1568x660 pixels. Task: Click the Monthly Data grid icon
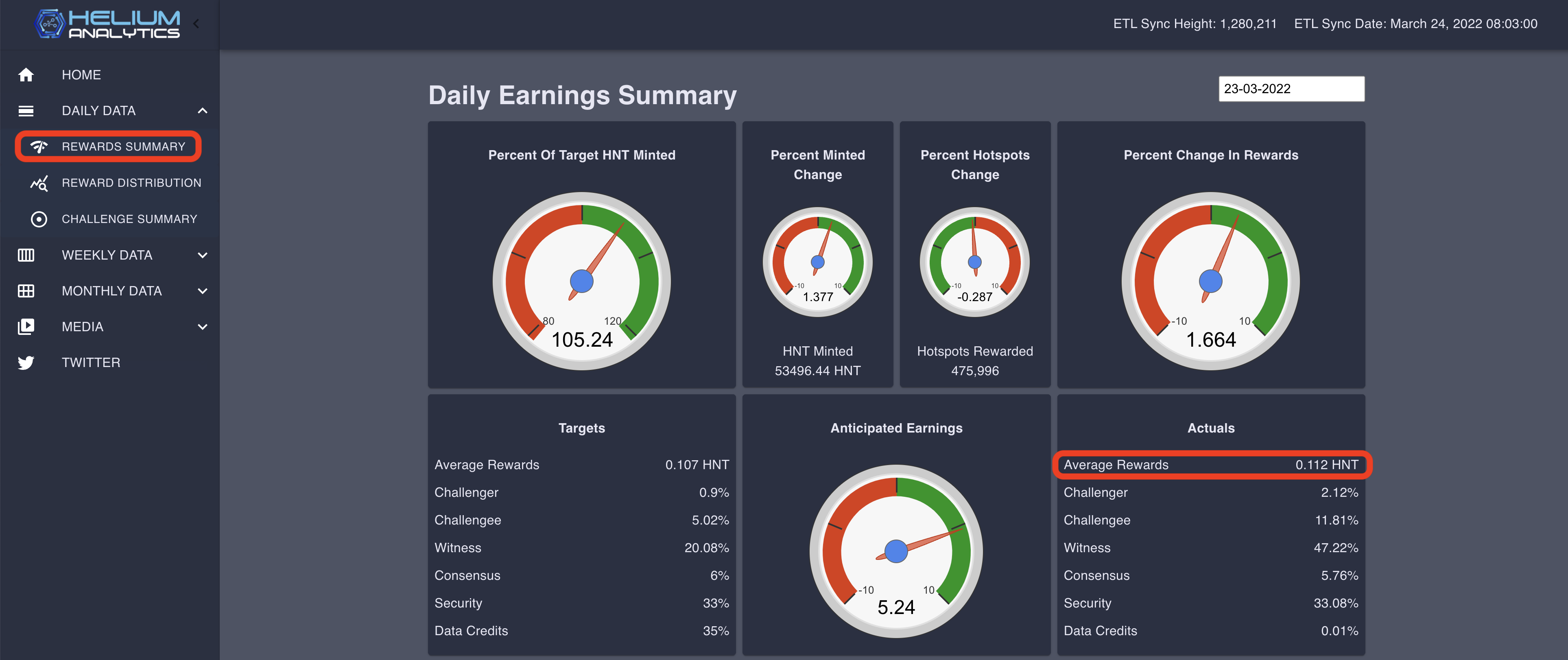click(26, 291)
